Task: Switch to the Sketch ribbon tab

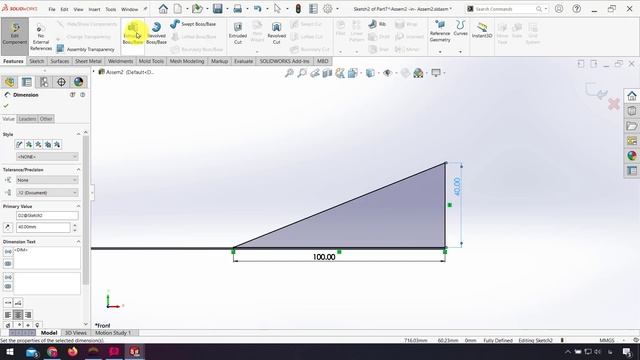Action: coord(36,61)
